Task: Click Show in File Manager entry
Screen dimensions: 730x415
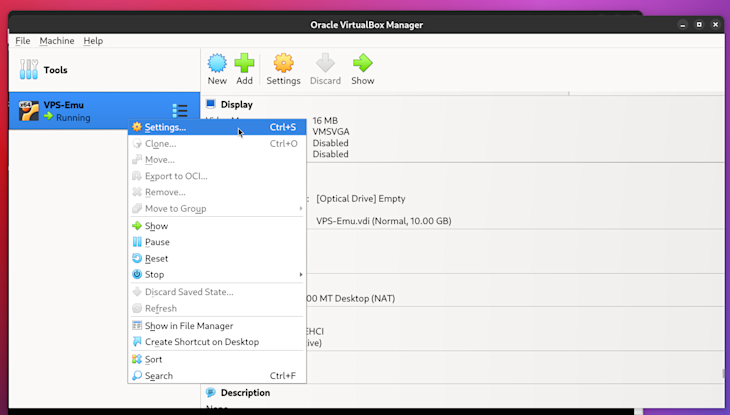Action: [188, 326]
